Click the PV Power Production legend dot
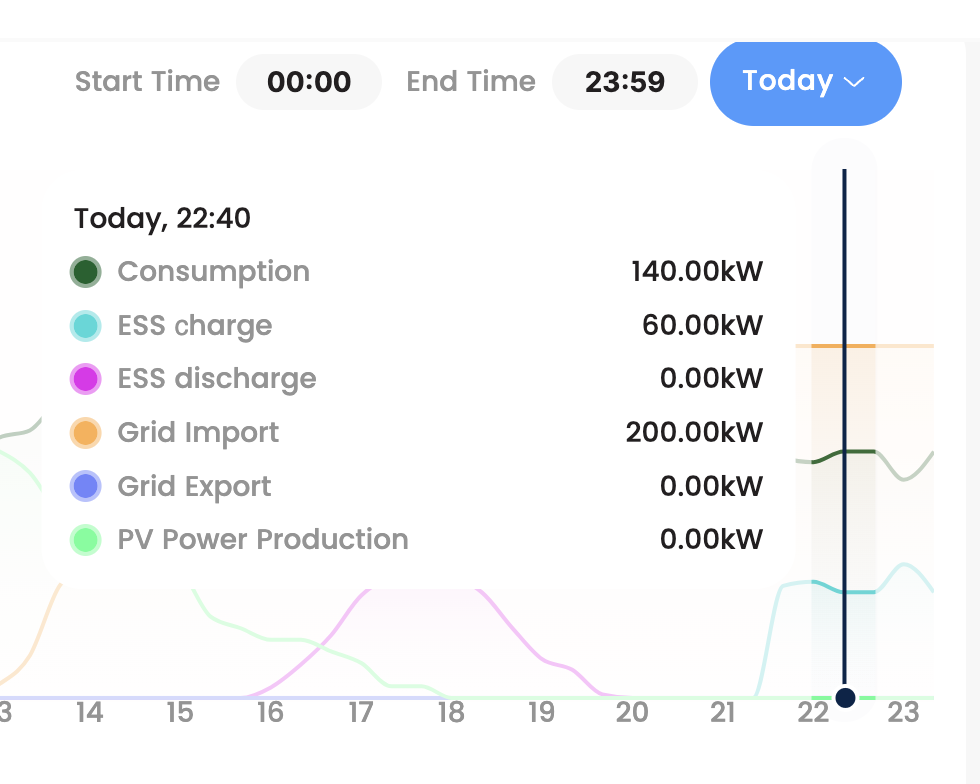The height and width of the screenshot is (784, 980). [x=85, y=539]
